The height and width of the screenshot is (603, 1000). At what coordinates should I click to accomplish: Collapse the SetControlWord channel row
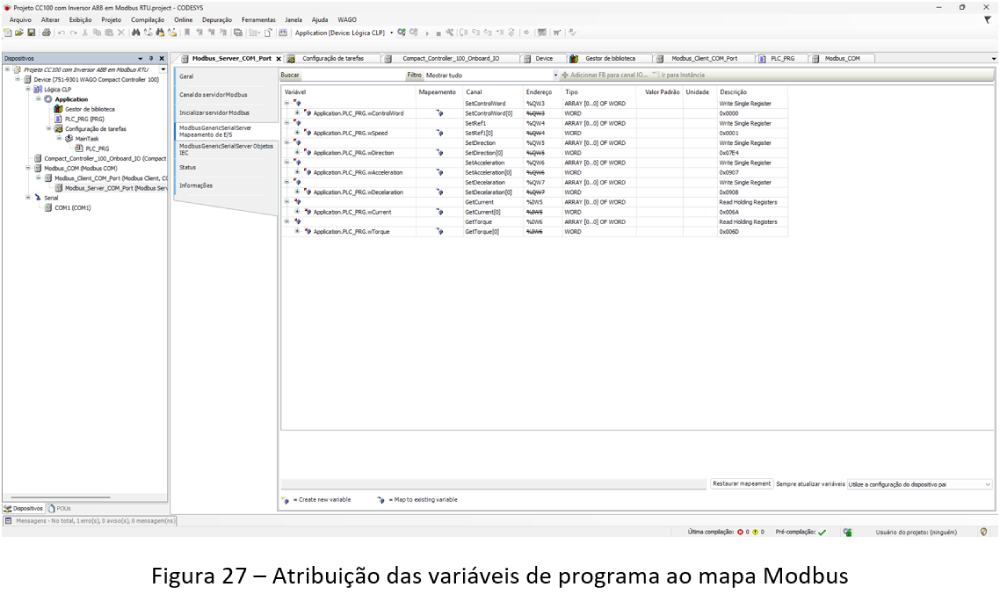286,103
